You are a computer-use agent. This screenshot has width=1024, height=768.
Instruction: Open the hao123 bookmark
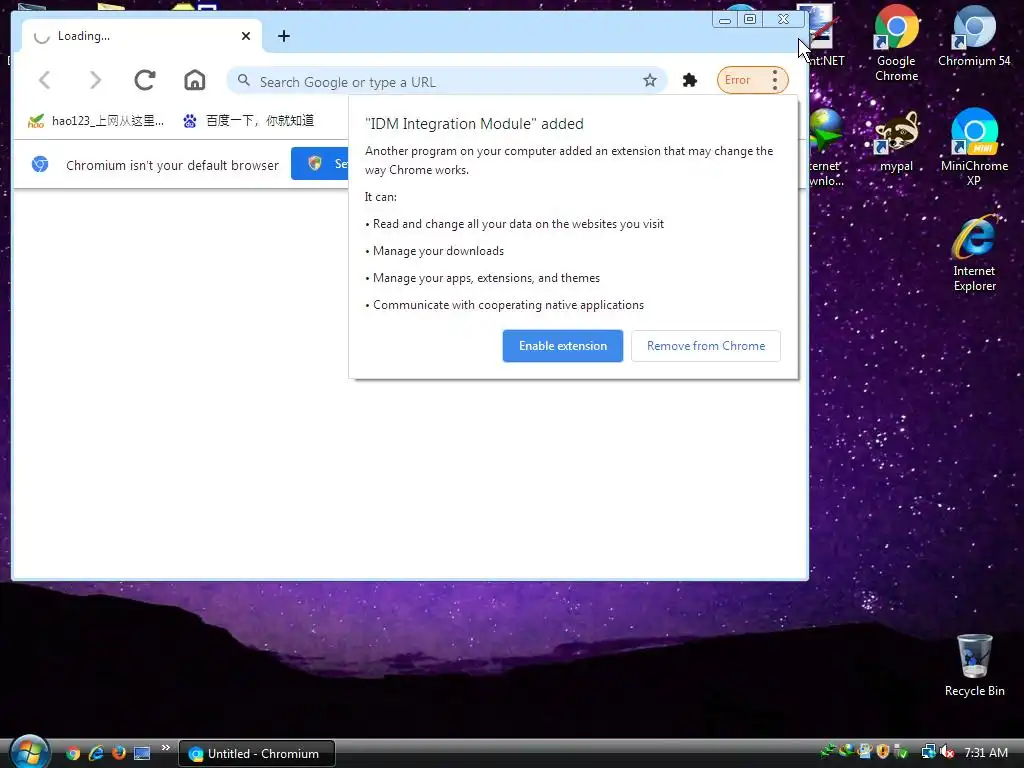click(x=96, y=121)
